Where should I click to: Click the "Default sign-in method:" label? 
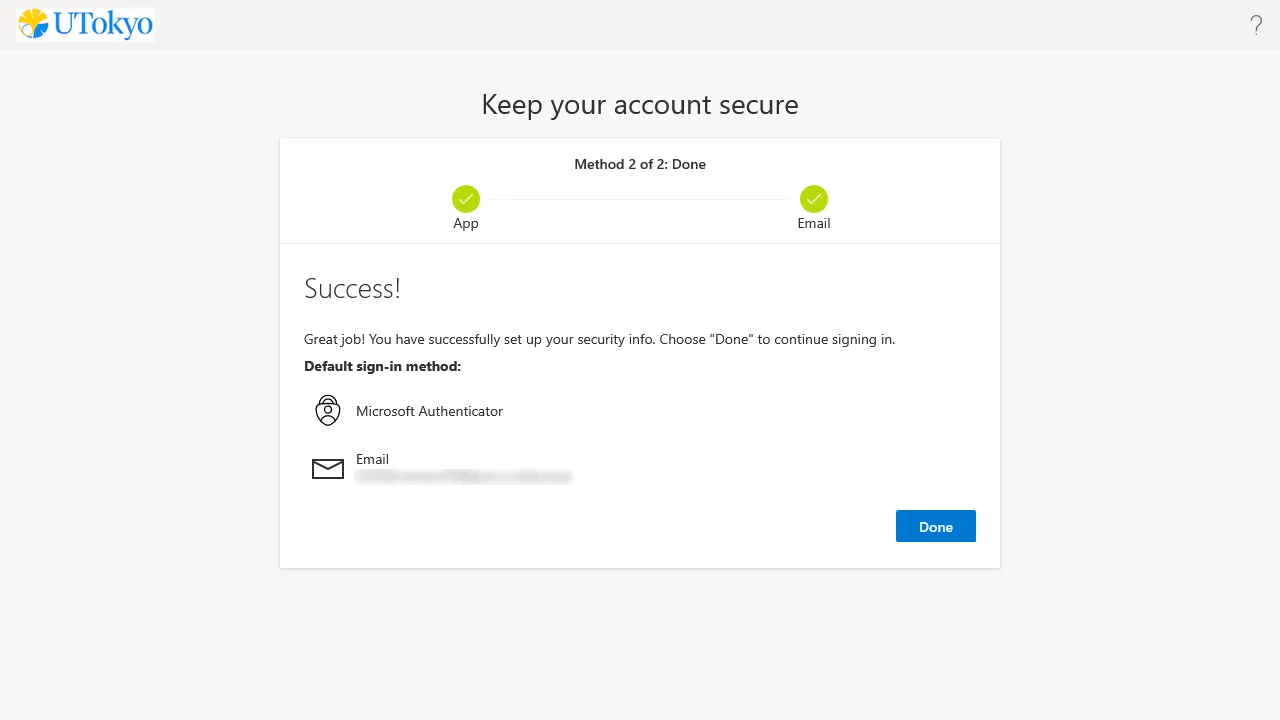(382, 366)
